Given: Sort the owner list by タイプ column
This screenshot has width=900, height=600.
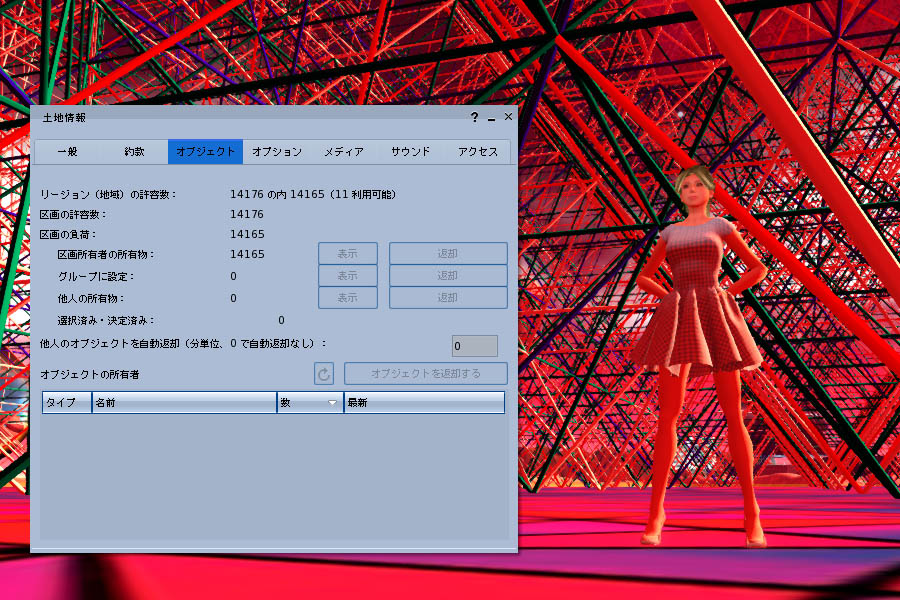Looking at the screenshot, I should tap(67, 402).
